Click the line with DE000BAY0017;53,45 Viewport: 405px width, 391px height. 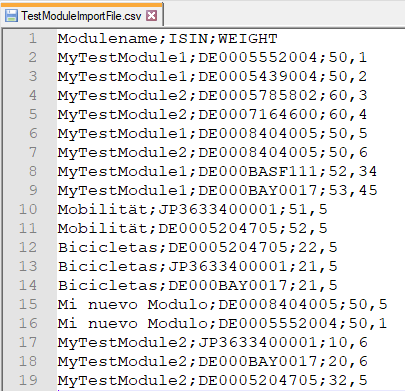coord(217,191)
